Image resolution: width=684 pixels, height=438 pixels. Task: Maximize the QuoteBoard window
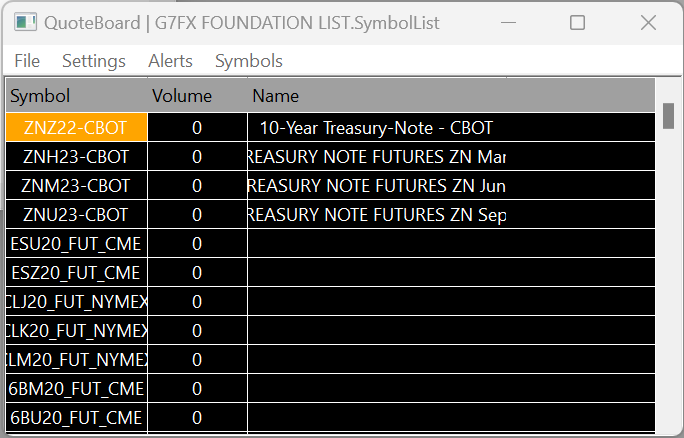(x=577, y=22)
